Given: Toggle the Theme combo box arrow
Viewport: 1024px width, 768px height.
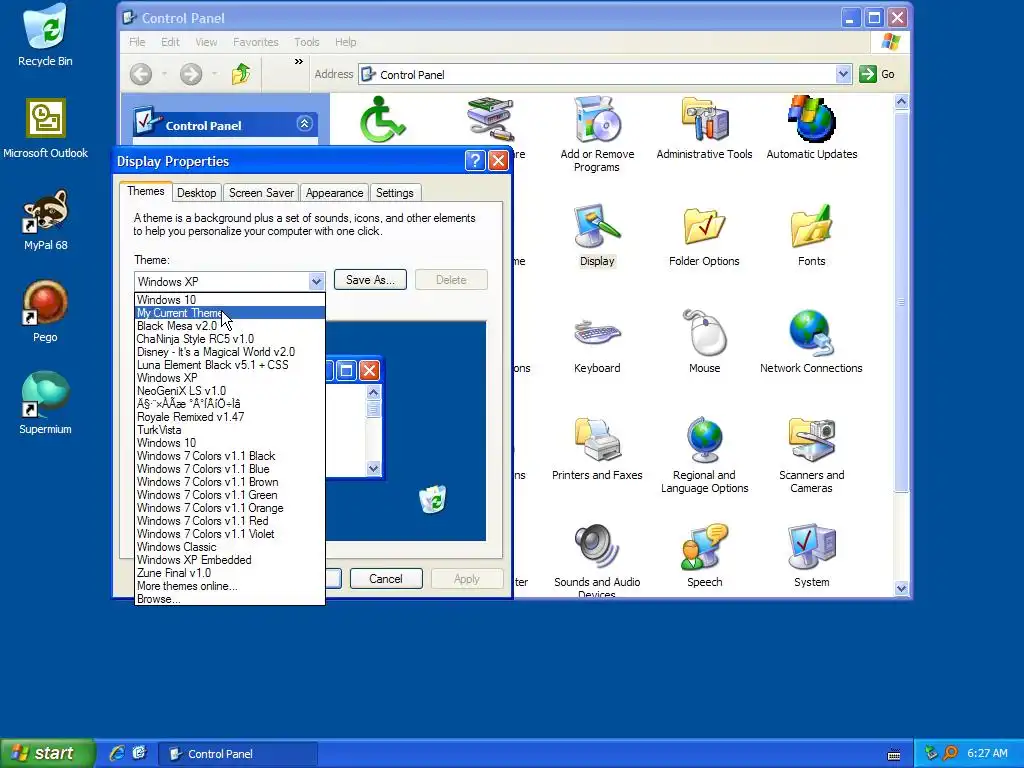Looking at the screenshot, I should click(x=316, y=281).
